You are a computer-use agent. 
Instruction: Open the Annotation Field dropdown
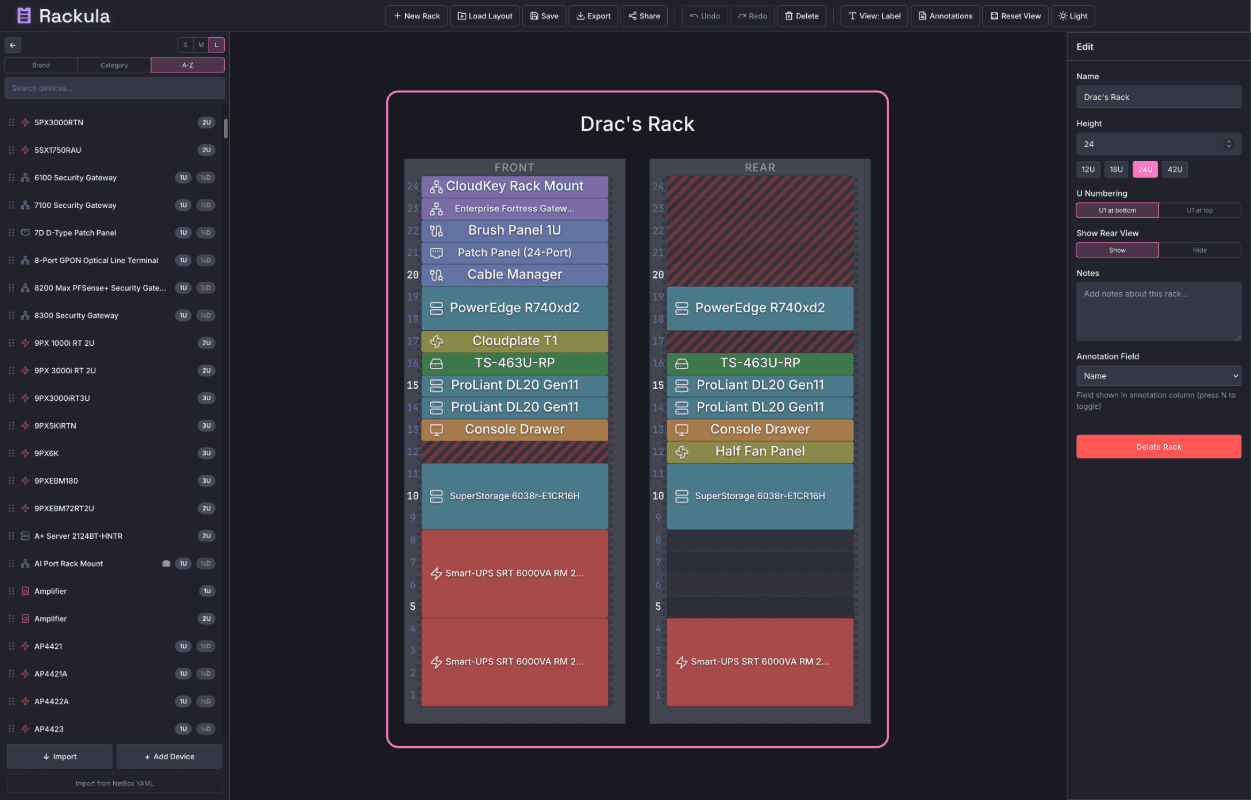[x=1158, y=376]
